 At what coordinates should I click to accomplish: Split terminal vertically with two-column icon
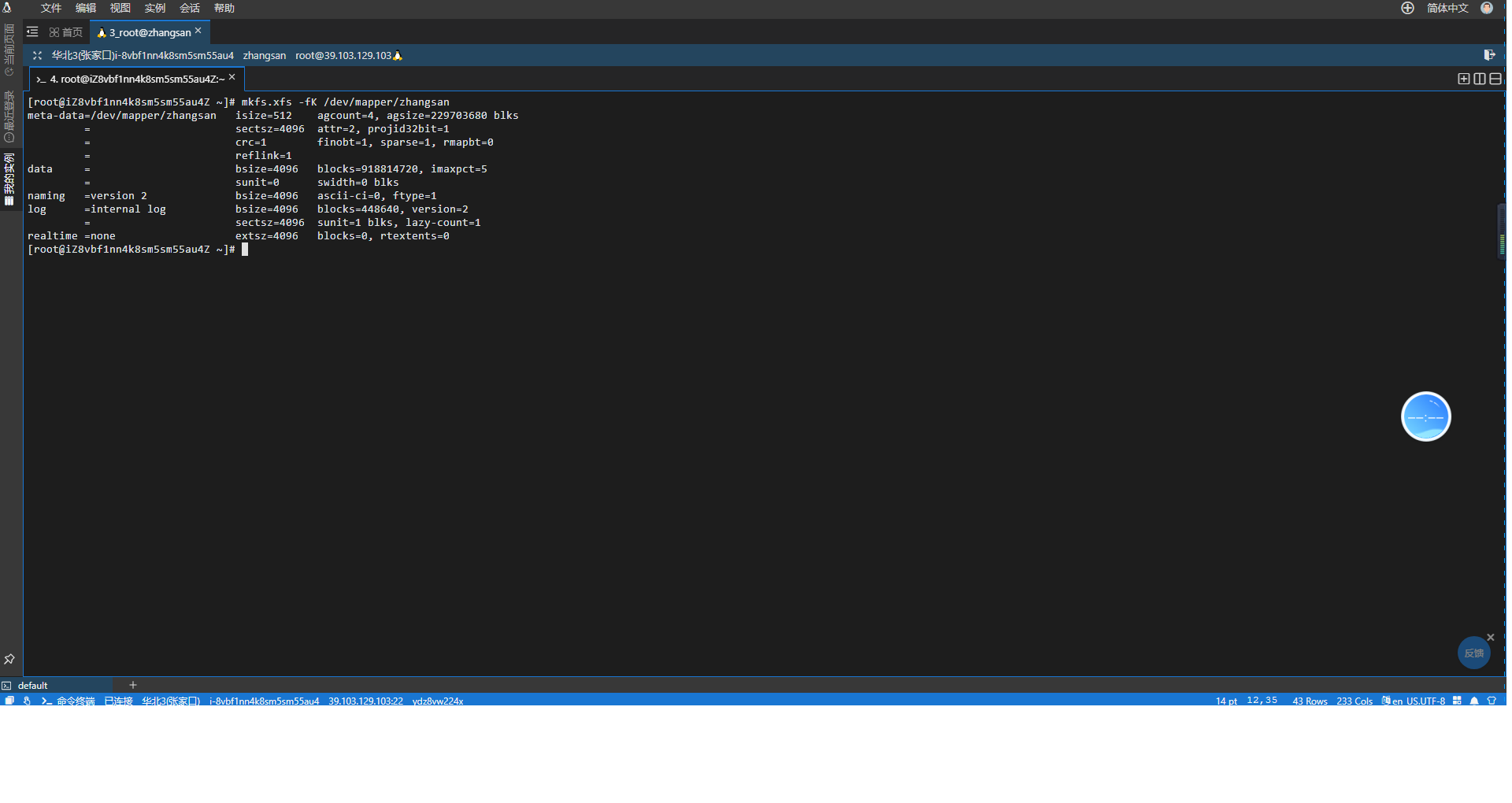1480,79
